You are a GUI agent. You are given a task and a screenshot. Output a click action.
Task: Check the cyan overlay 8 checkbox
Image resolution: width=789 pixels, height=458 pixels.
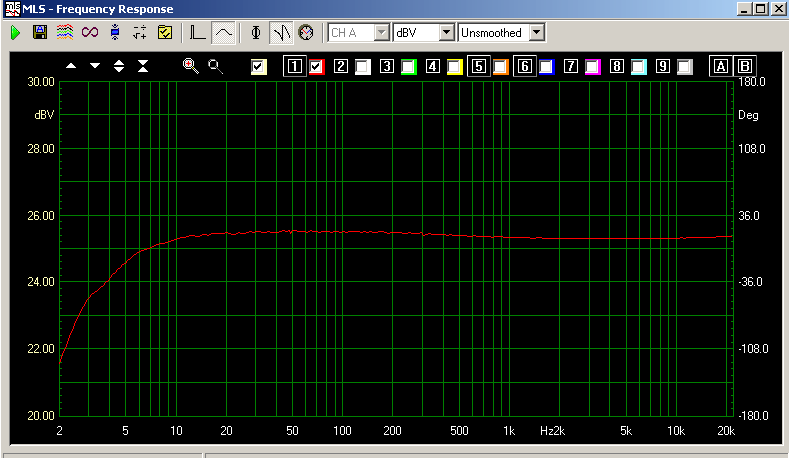point(638,66)
